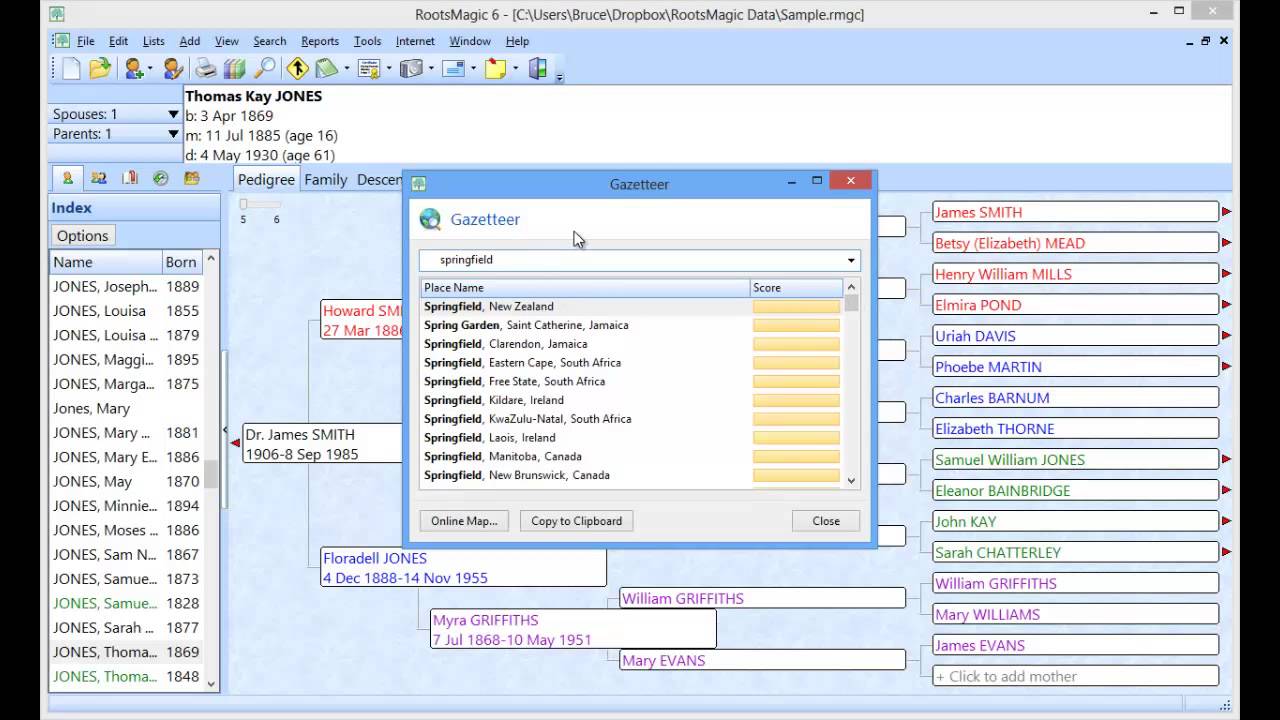Screen dimensions: 1280x720
Task: Click the Add Person toolbar icon
Action: pos(133,69)
